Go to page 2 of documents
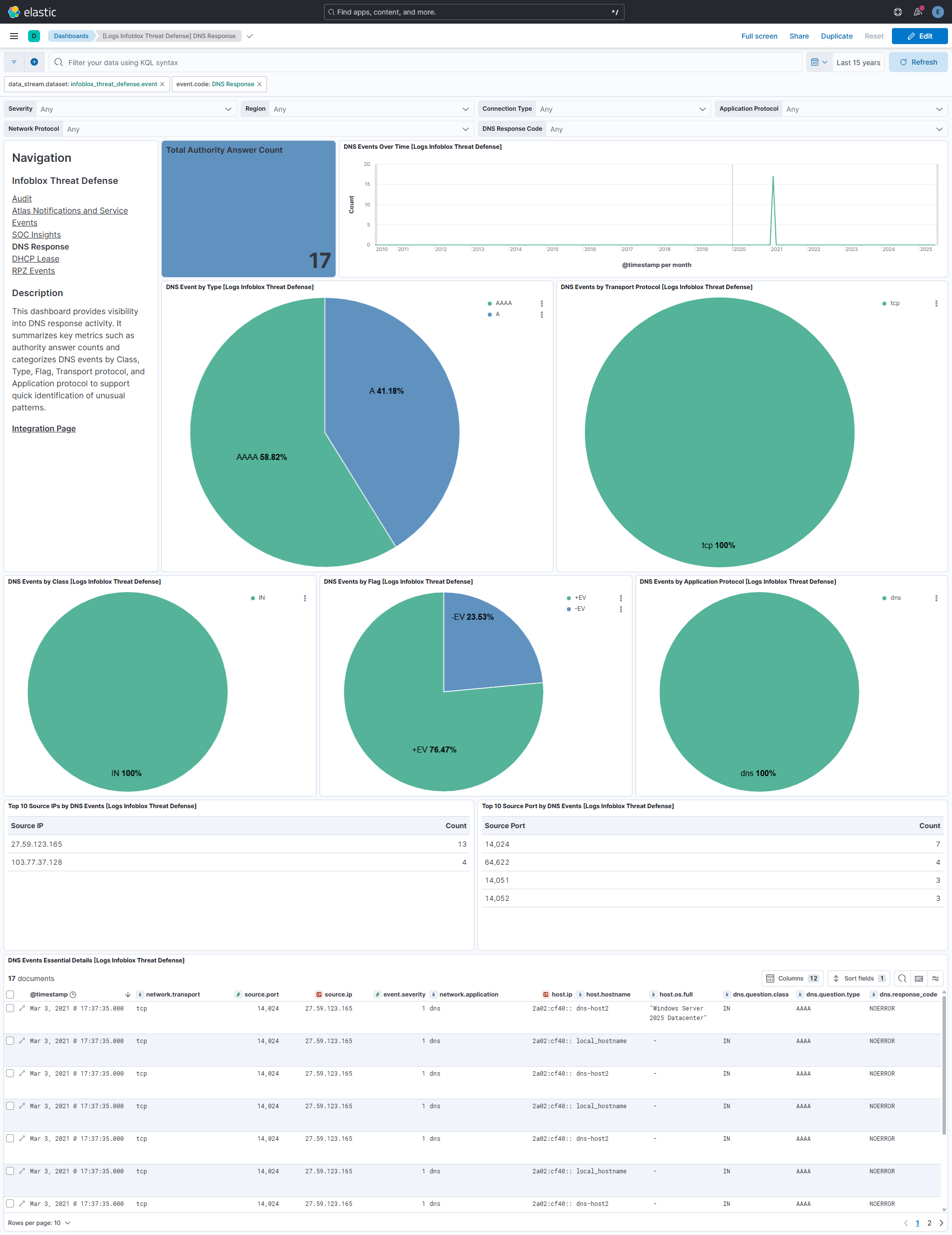 pos(929,1222)
